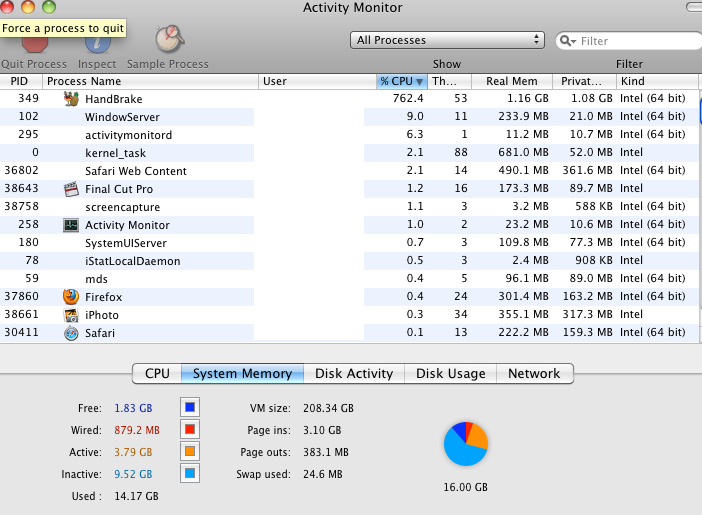Switch to the Disk Usage tab
Viewport: 702px width, 515px height.
(x=450, y=373)
